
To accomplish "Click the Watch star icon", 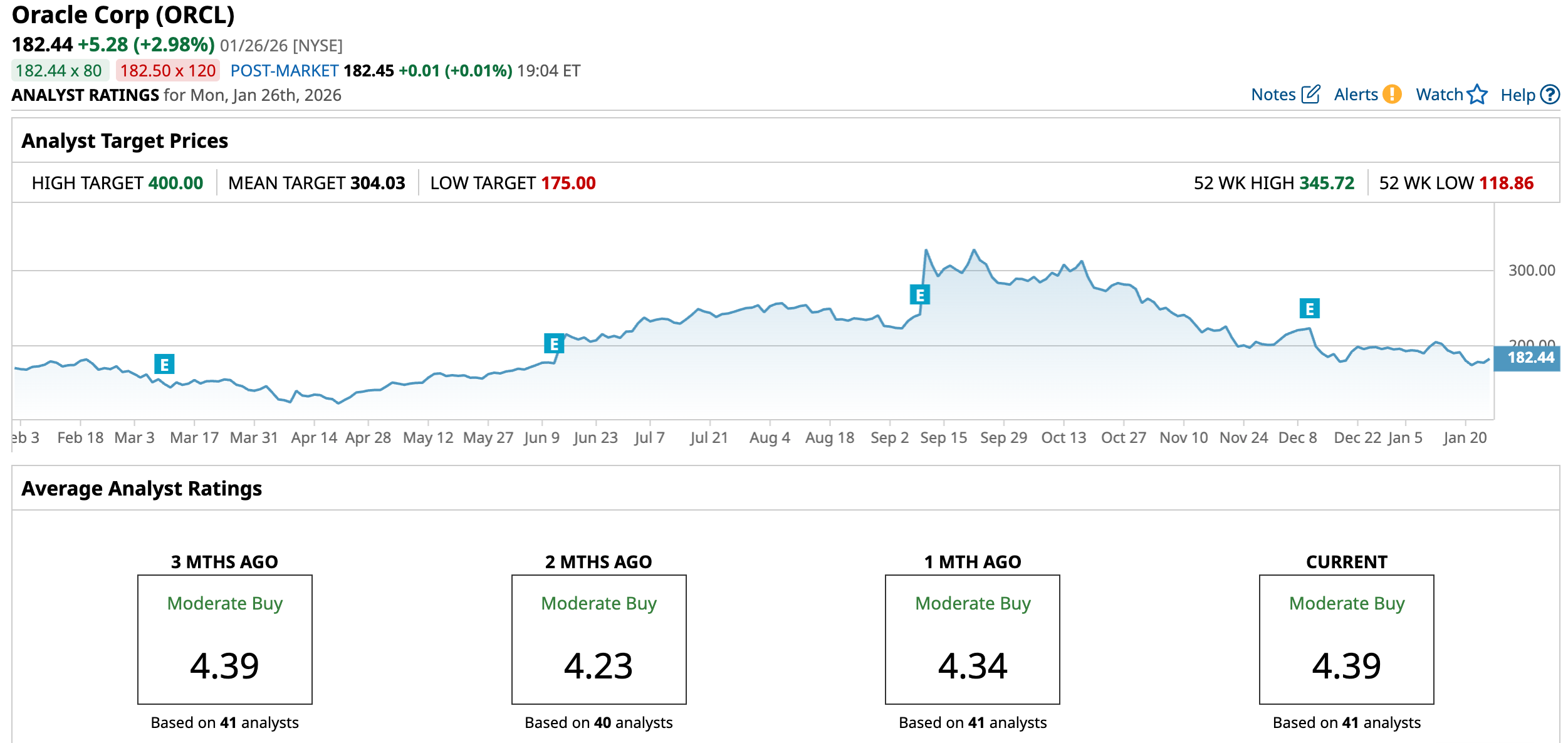I will [x=1477, y=95].
